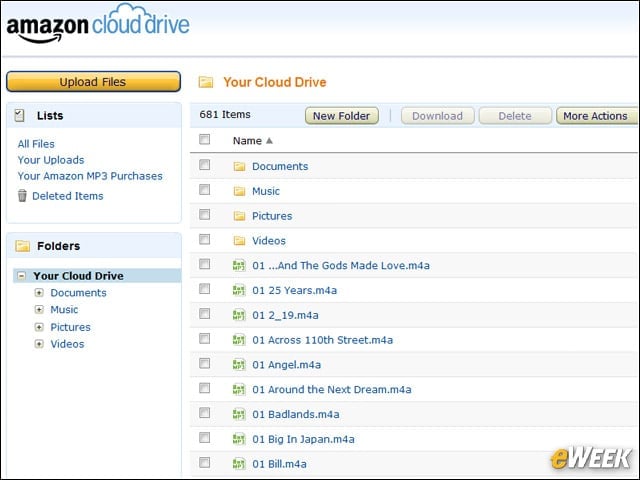Click the Music folder icon in file list

tap(239, 191)
